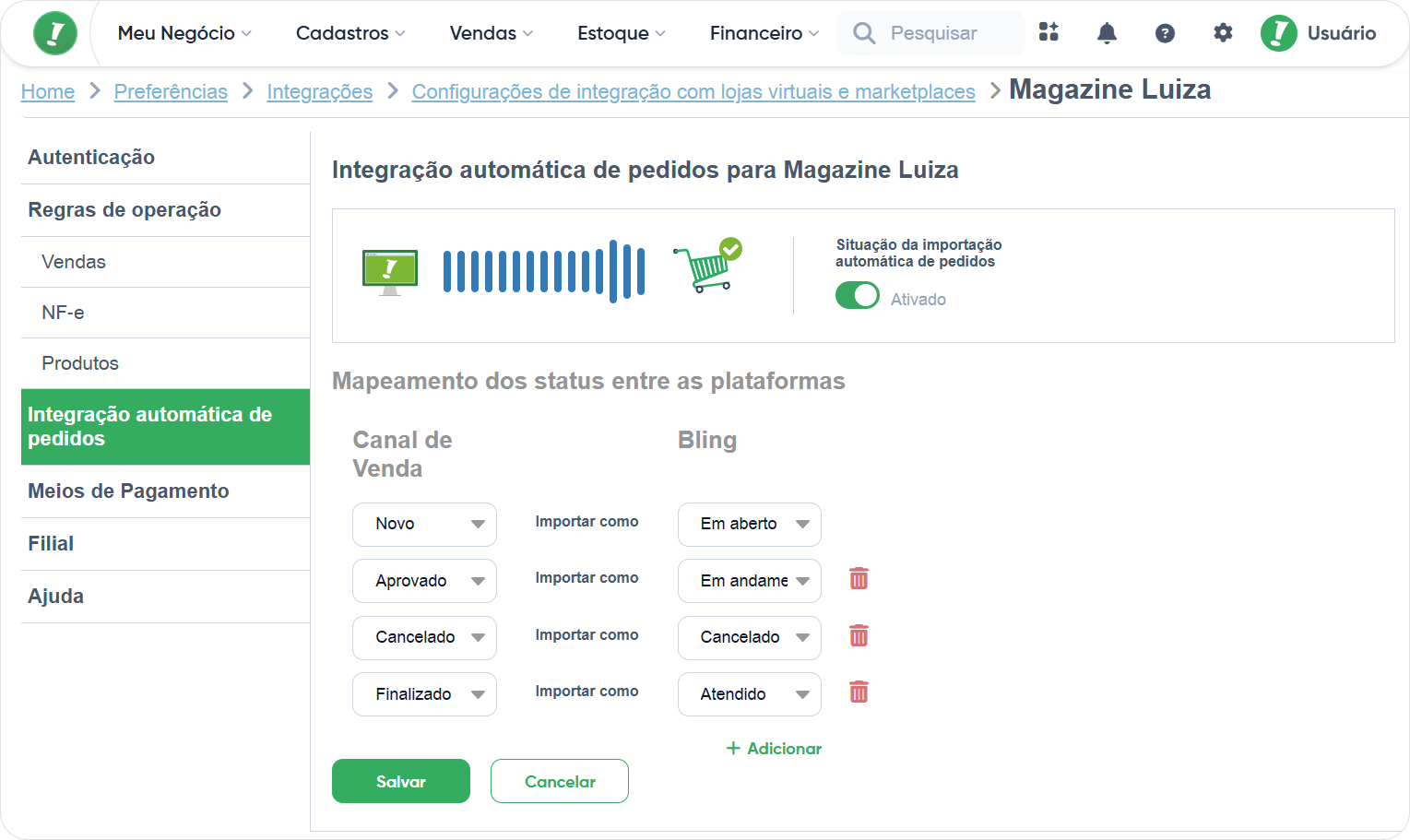Open the apps grid icon in header

pos(1049,32)
